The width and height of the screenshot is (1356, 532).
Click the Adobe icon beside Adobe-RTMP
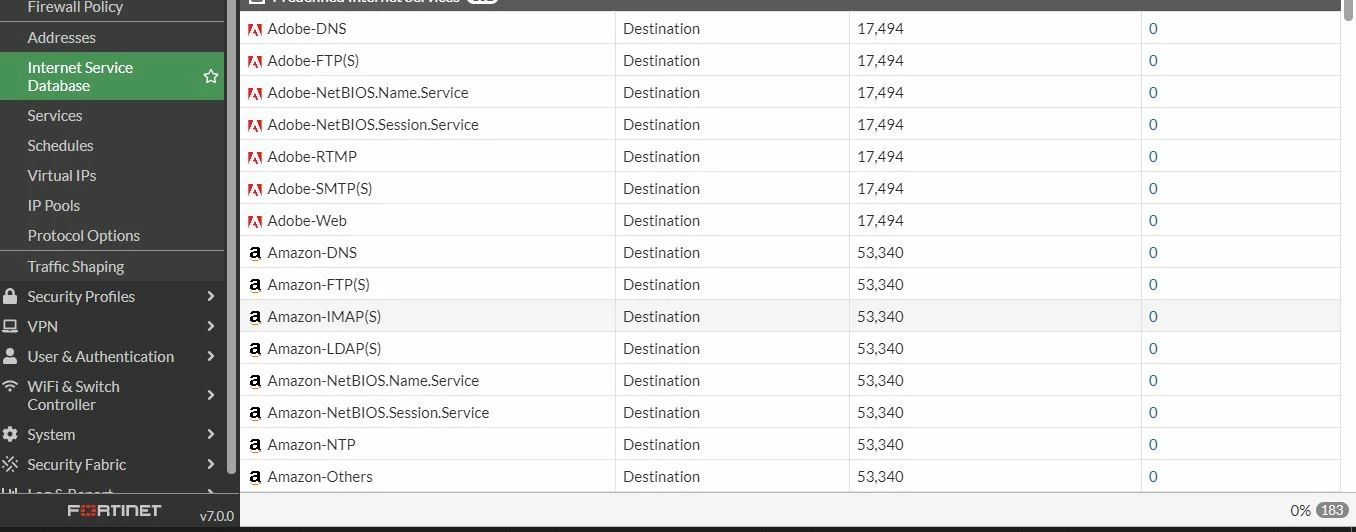pos(255,157)
